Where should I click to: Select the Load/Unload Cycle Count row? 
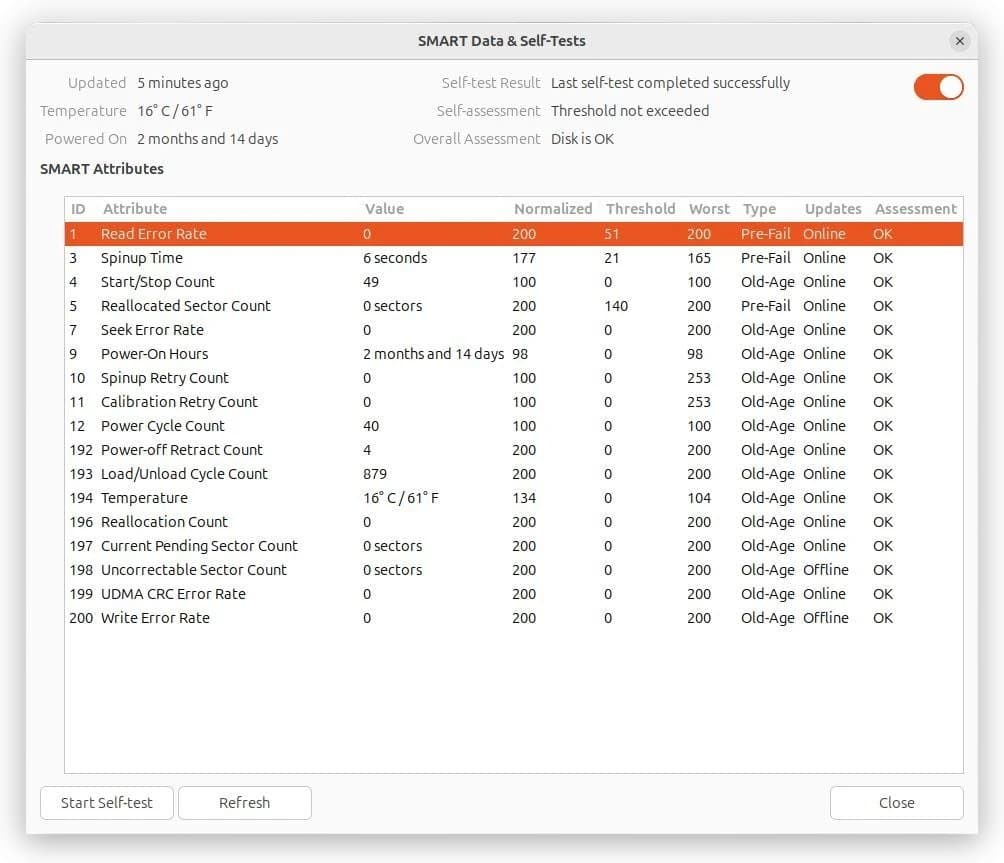tap(184, 474)
